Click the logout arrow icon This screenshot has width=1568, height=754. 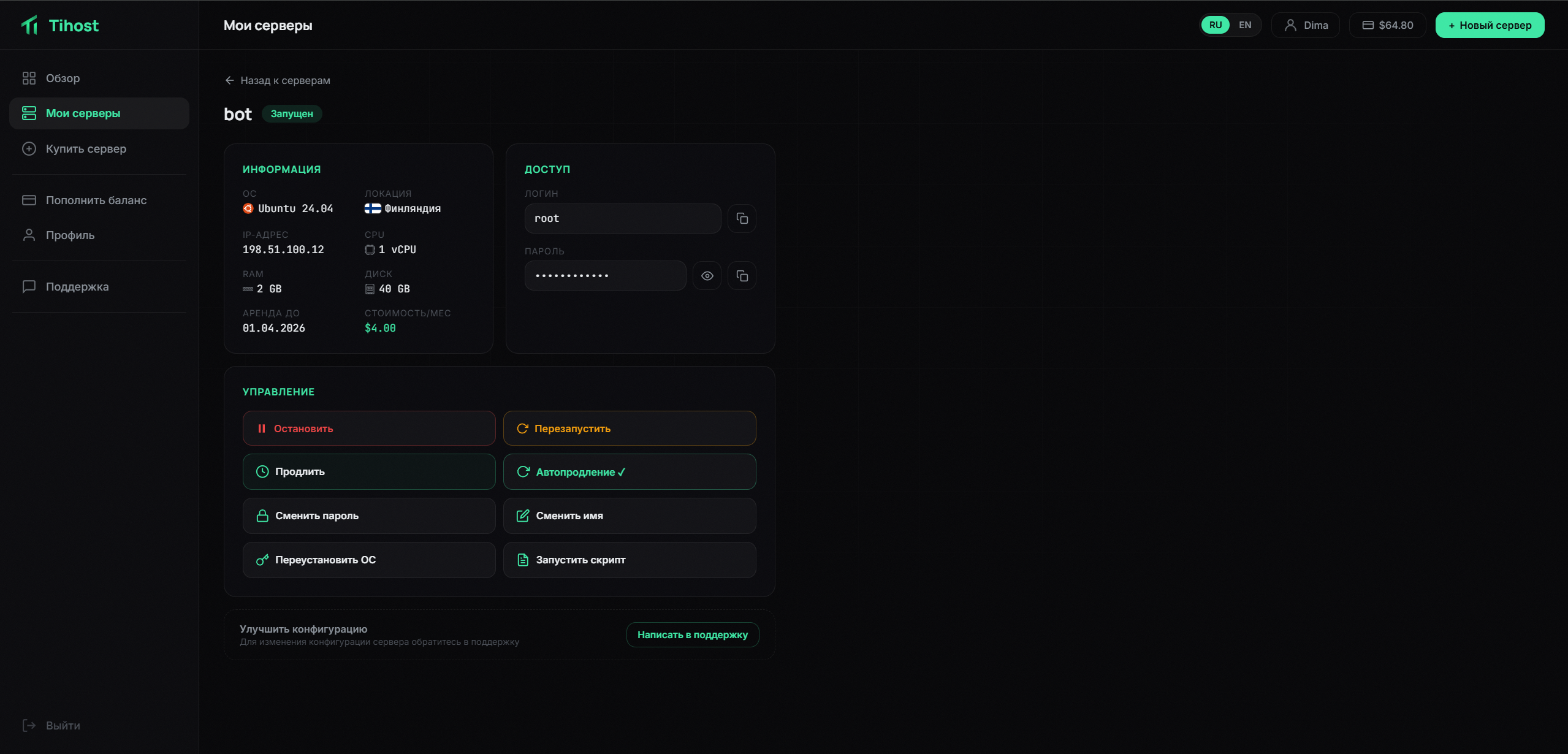click(29, 726)
